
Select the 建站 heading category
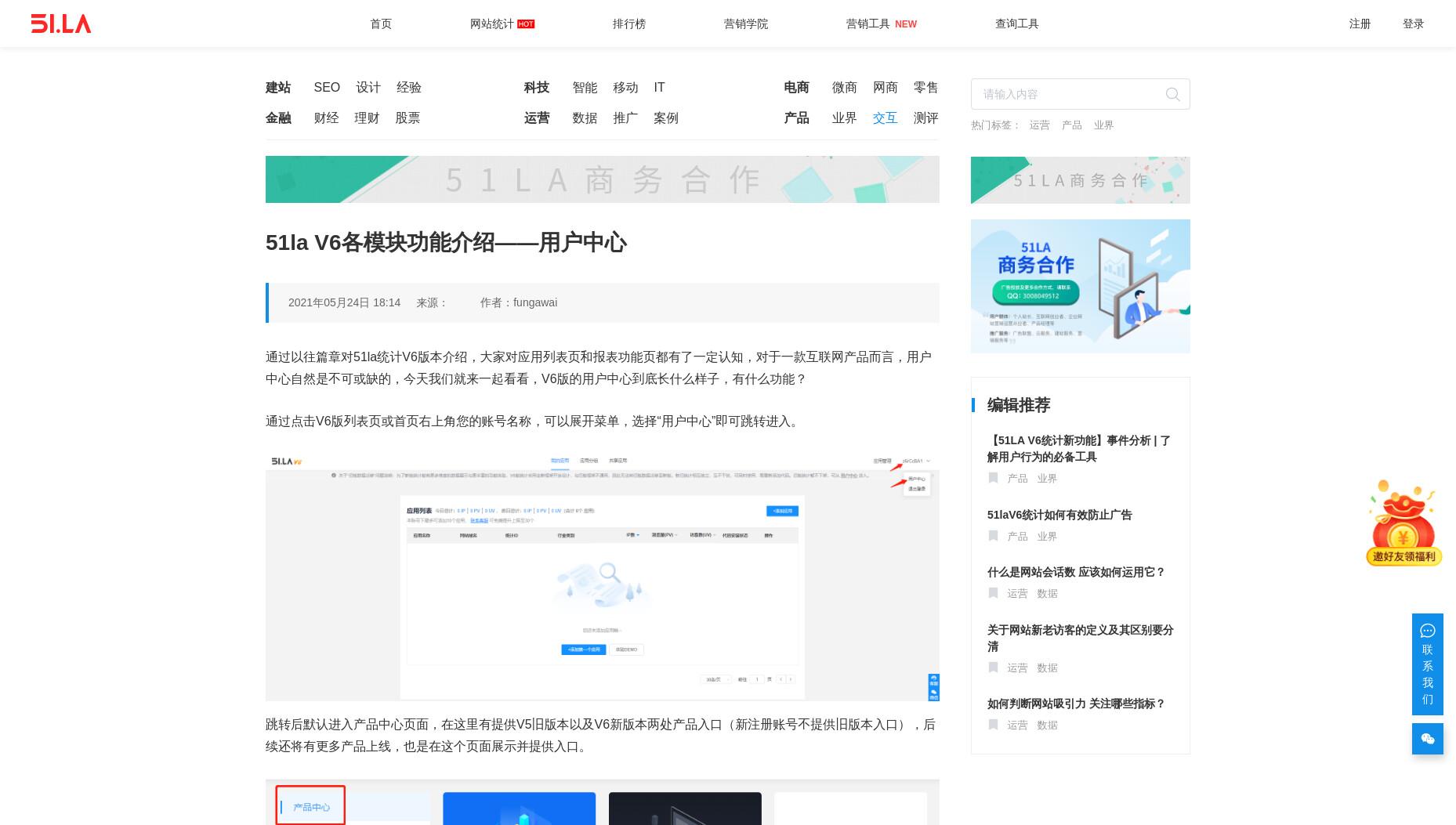[278, 88]
